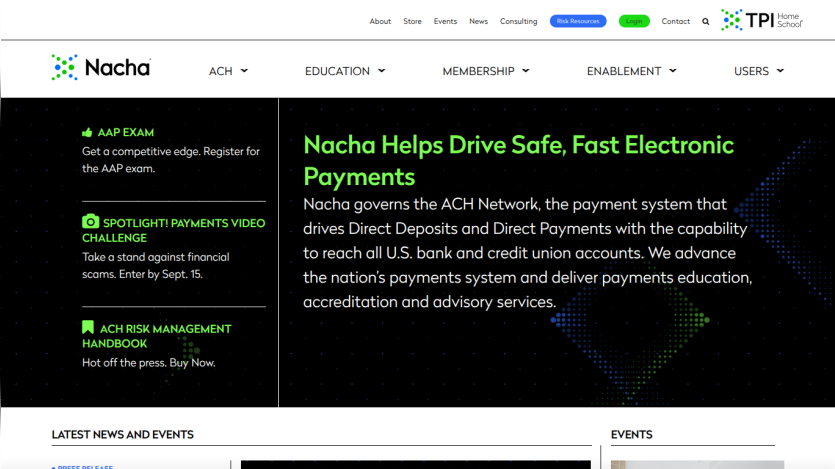Open the Consulting link

pos(518,21)
